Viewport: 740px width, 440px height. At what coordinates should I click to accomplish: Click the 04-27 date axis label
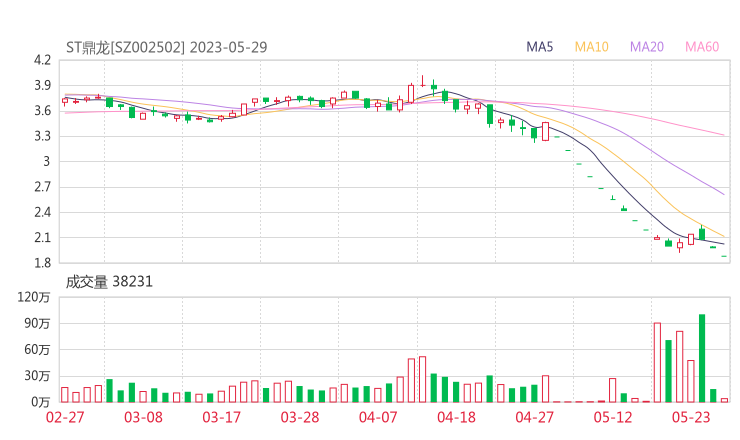(535, 417)
